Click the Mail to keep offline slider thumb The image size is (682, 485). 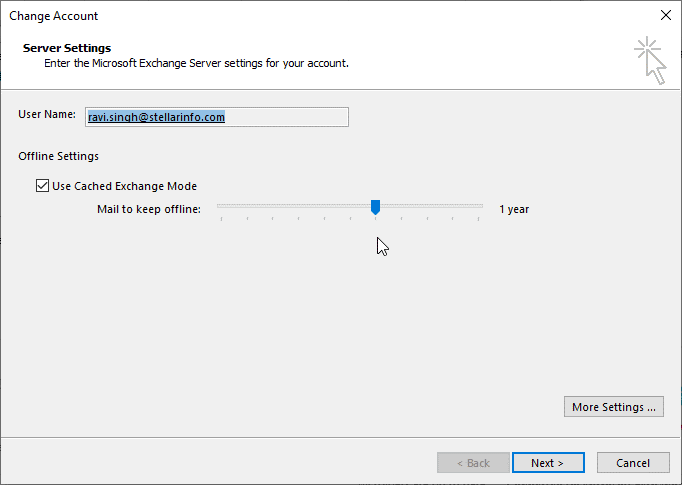pyautogui.click(x=375, y=207)
